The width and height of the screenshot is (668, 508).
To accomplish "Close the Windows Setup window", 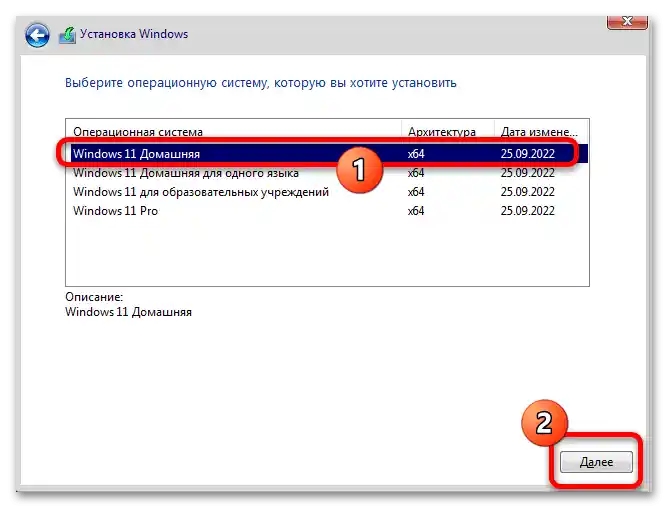I will [x=627, y=21].
